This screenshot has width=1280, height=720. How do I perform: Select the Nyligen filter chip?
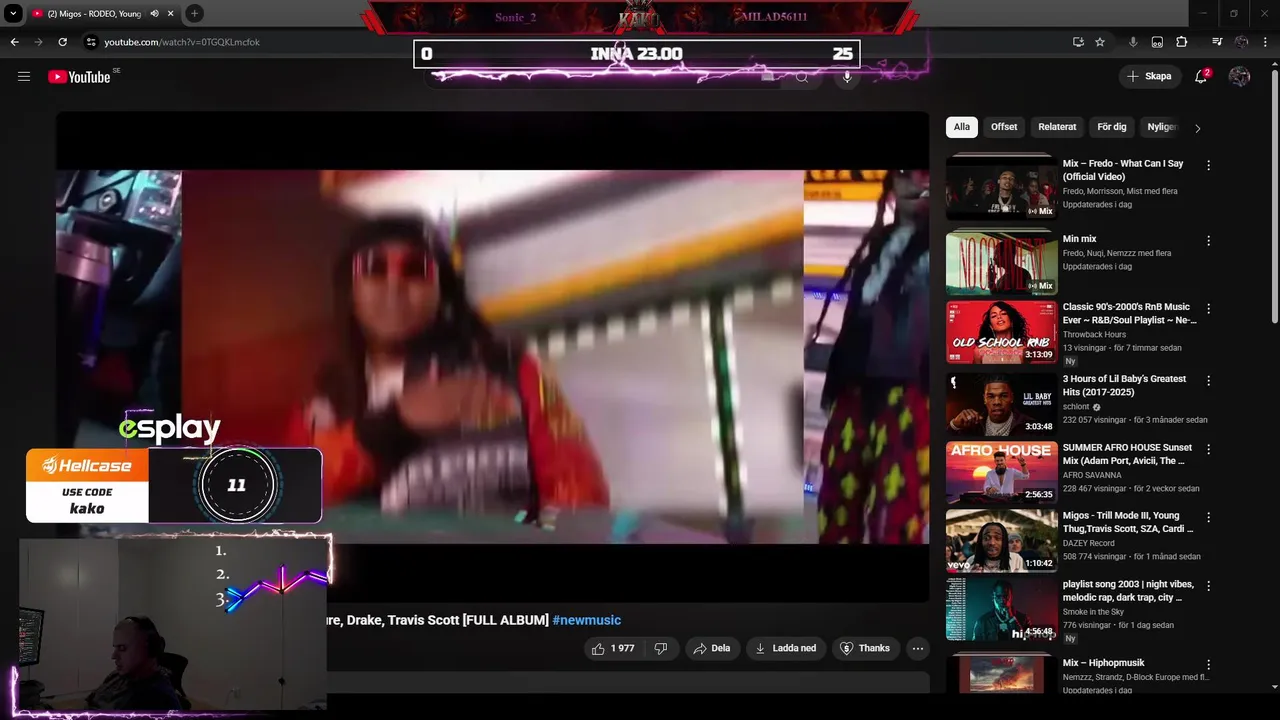click(x=1162, y=127)
